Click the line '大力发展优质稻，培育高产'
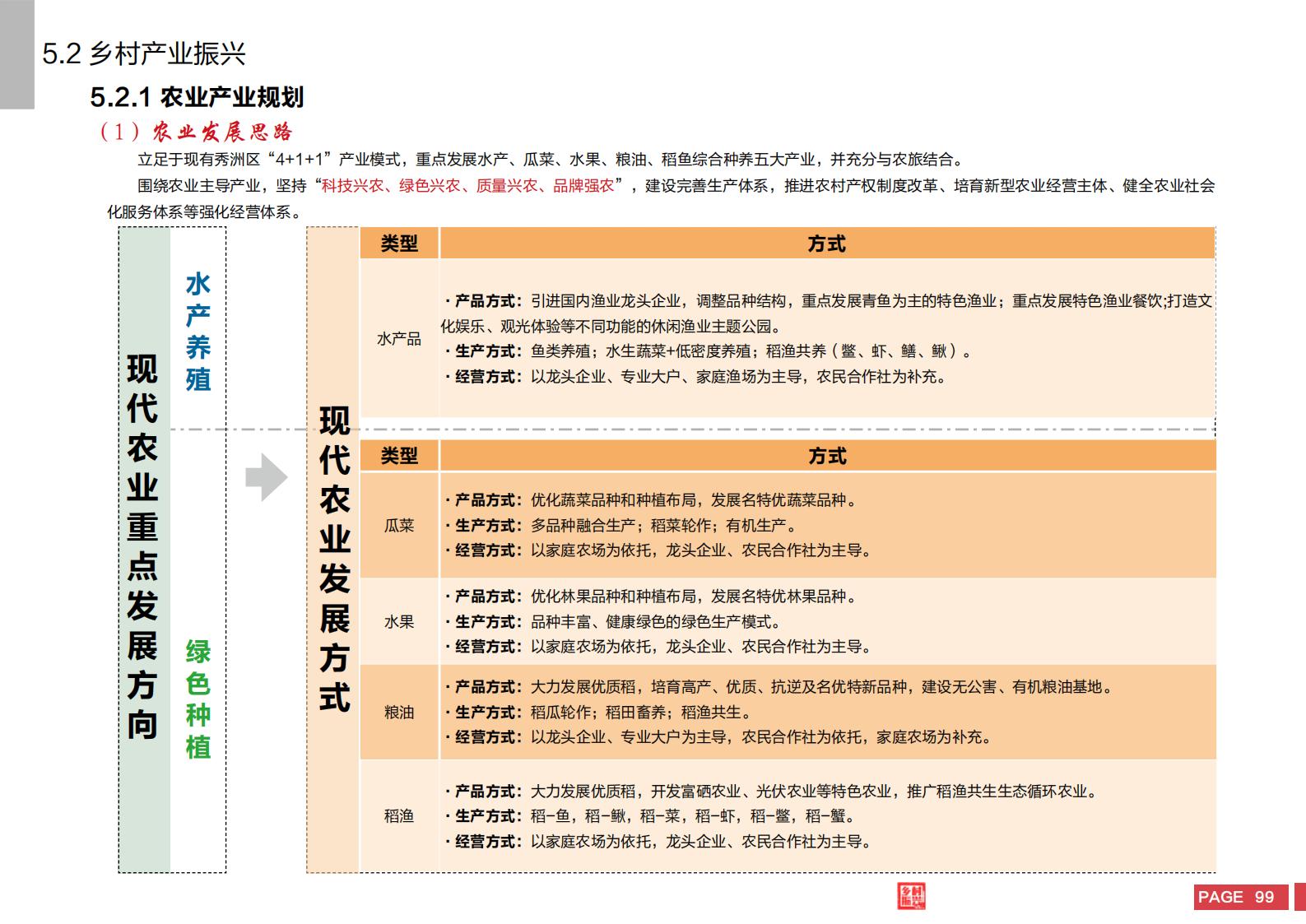Image resolution: width=1306 pixels, height=924 pixels. 778,687
